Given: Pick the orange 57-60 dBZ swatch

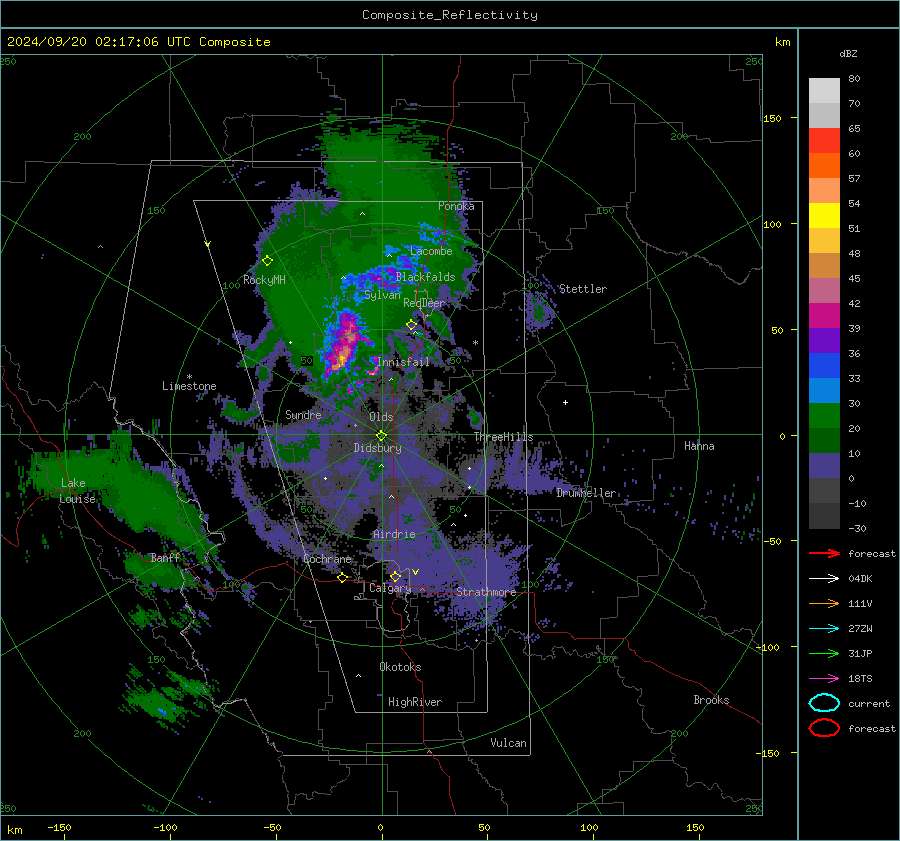Looking at the screenshot, I should tap(824, 166).
